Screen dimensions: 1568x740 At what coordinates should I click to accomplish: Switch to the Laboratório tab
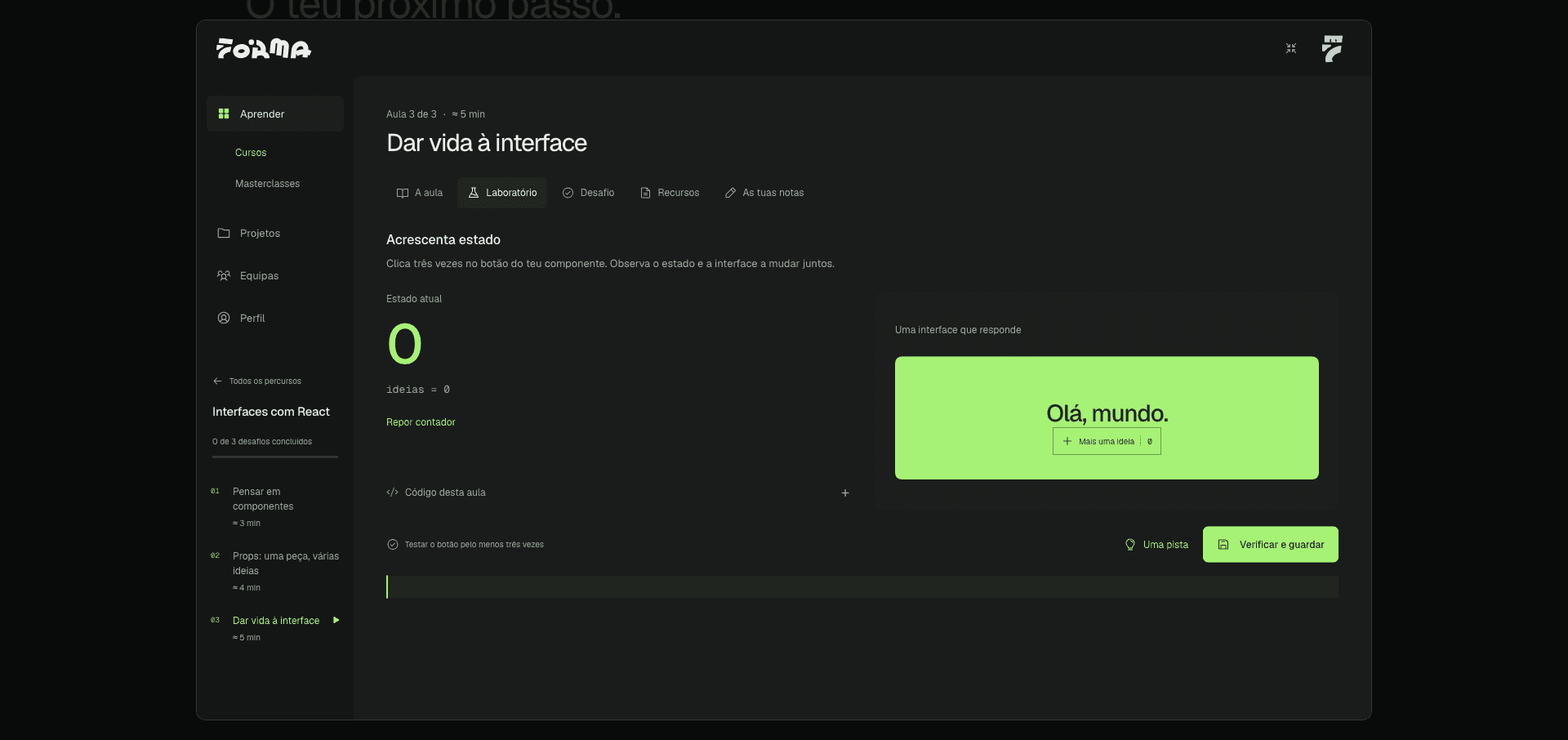[x=502, y=193]
